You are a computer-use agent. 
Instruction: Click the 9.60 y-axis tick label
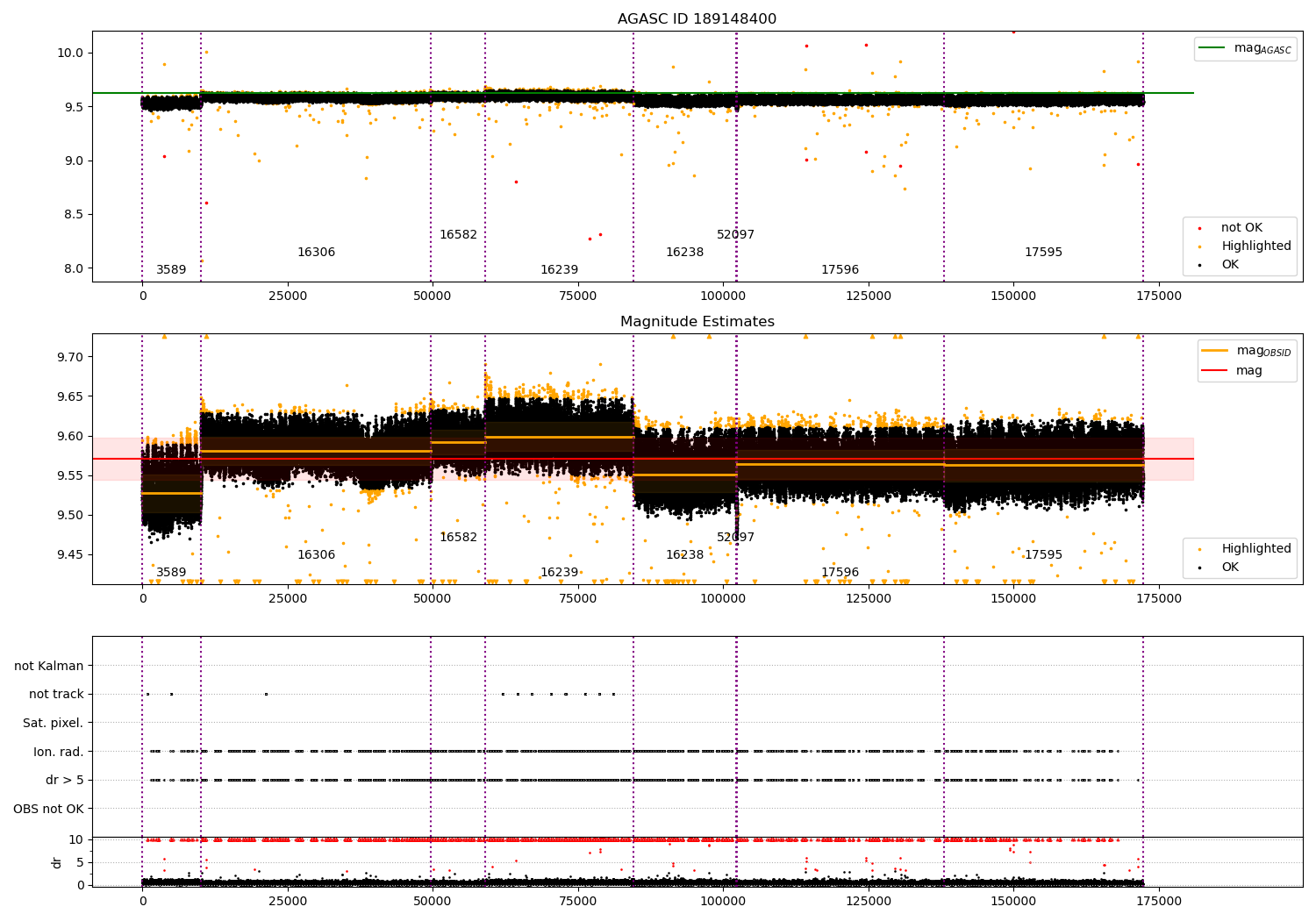(70, 436)
